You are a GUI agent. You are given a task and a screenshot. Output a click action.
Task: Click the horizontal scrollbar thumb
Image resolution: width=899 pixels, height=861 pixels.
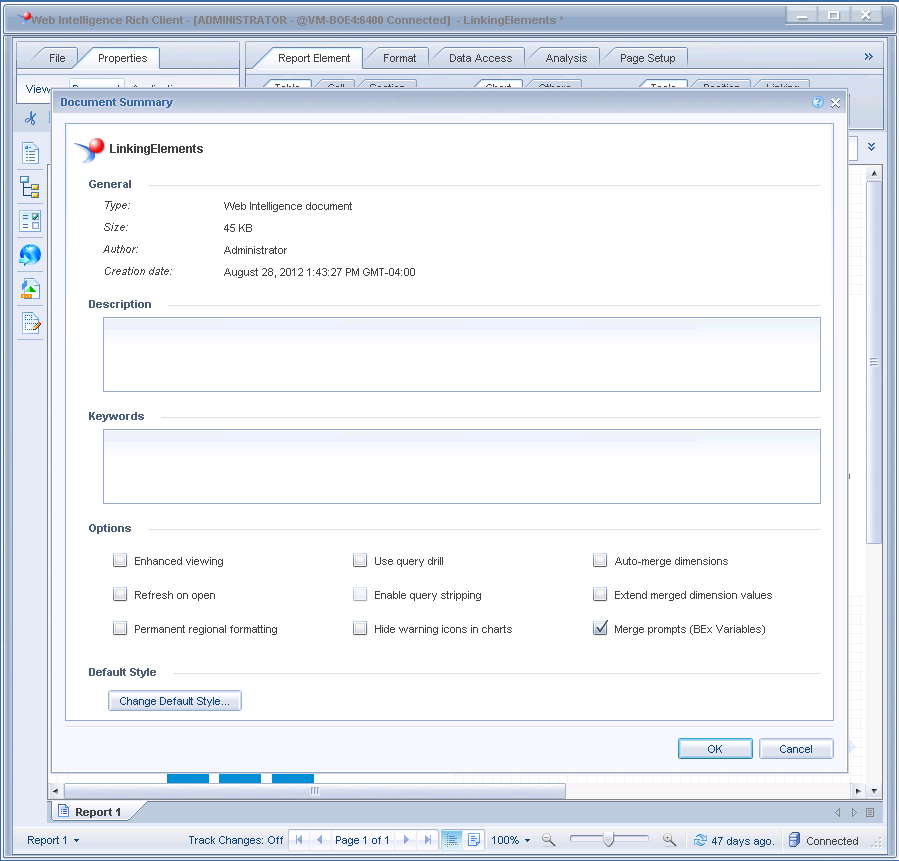(x=315, y=790)
